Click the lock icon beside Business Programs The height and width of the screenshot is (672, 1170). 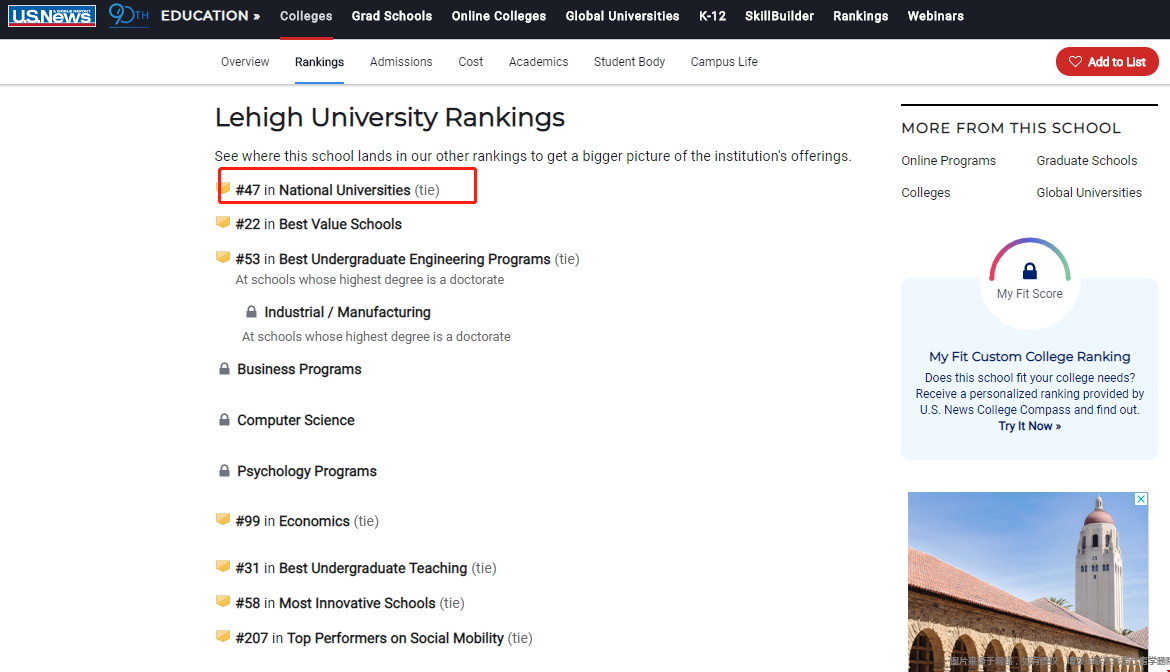coord(224,369)
